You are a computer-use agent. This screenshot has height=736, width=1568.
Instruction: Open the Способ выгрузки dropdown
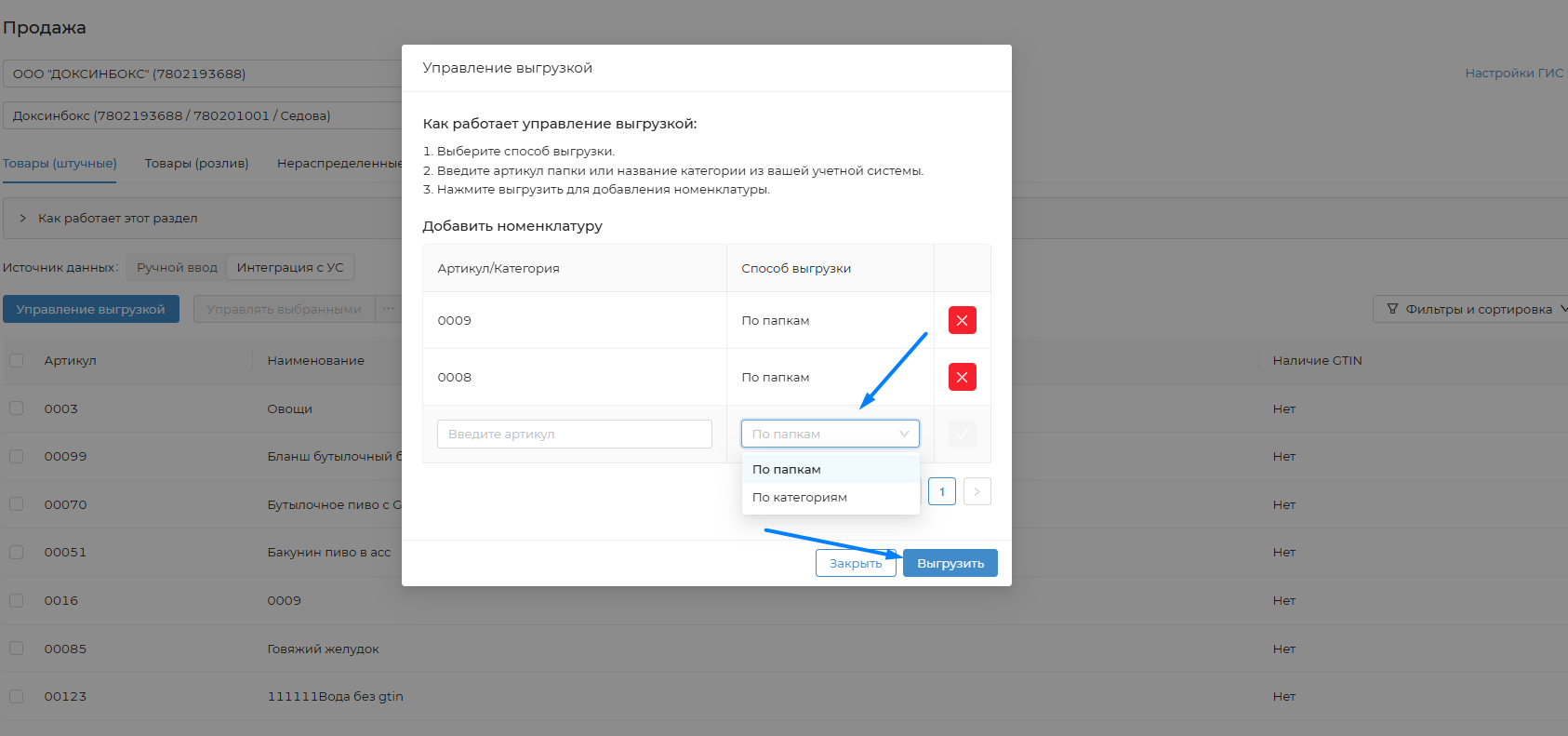(830, 434)
